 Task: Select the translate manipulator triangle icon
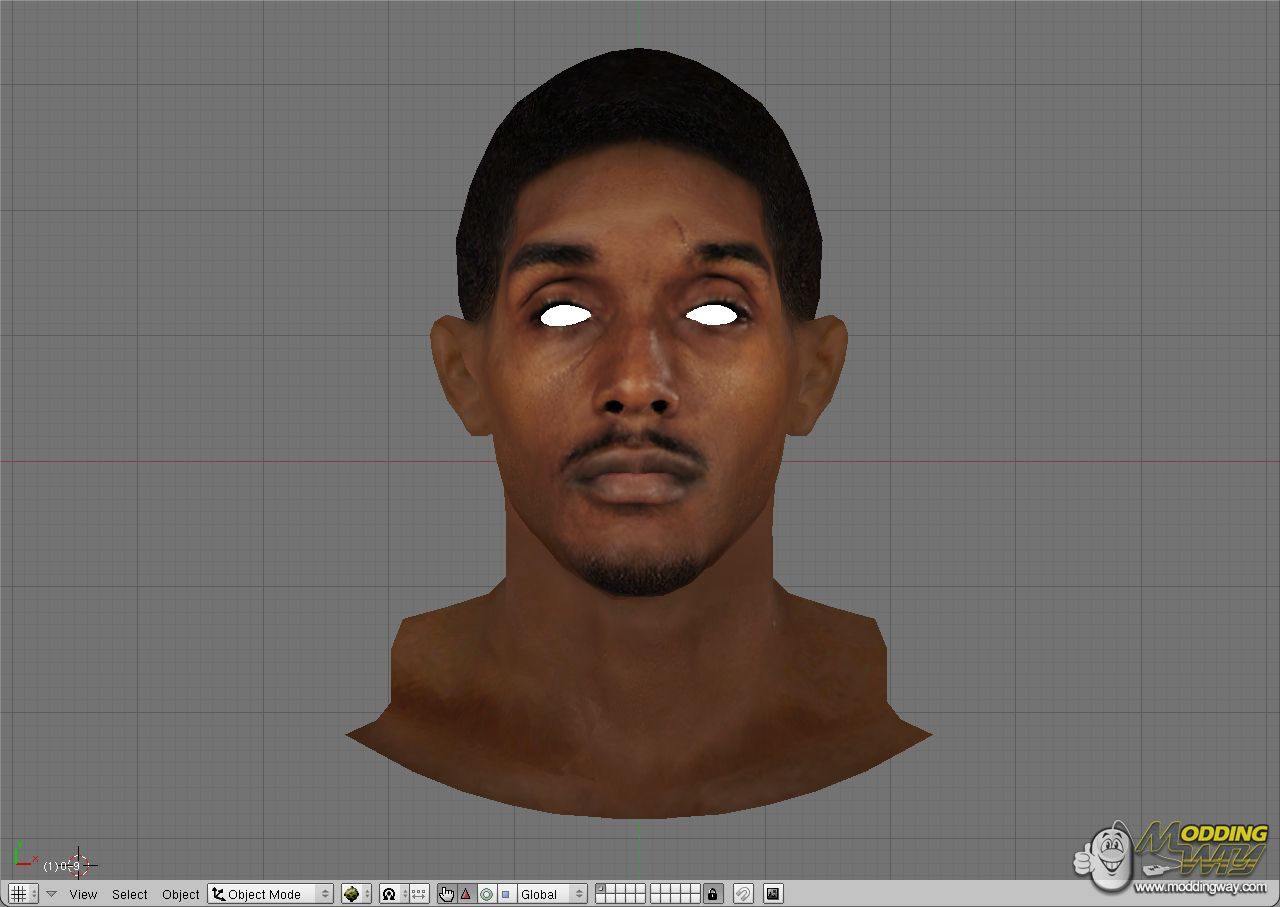465,894
